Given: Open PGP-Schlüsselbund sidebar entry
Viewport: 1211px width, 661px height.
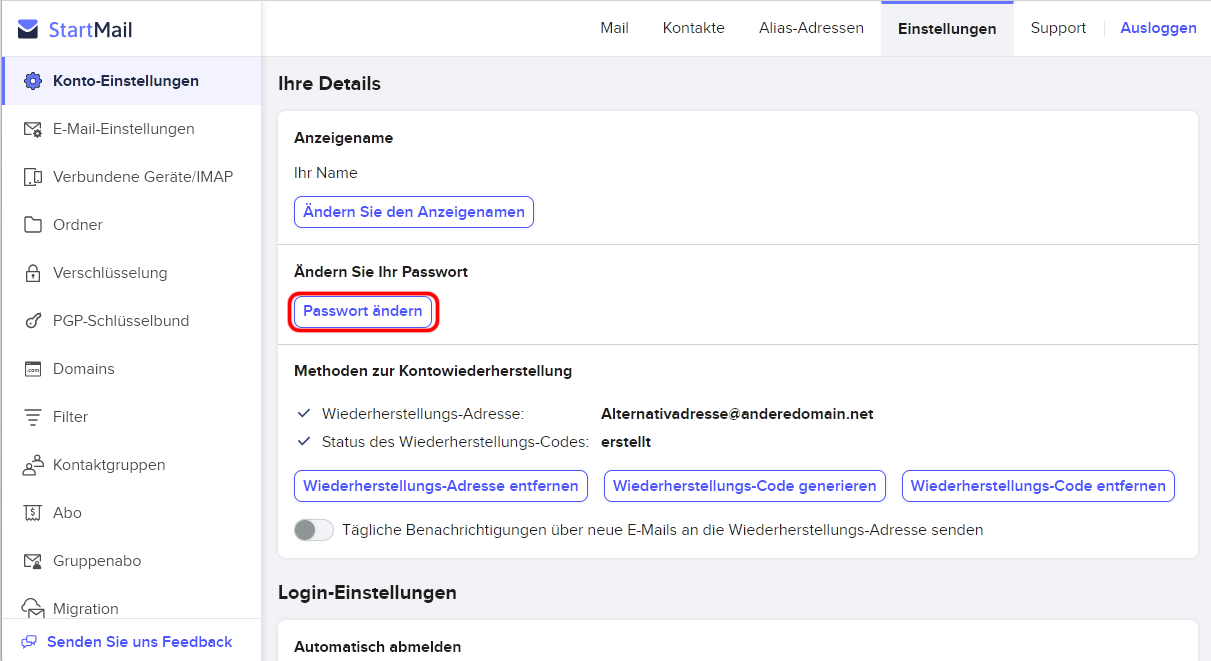Looking at the screenshot, I should 131,321.
